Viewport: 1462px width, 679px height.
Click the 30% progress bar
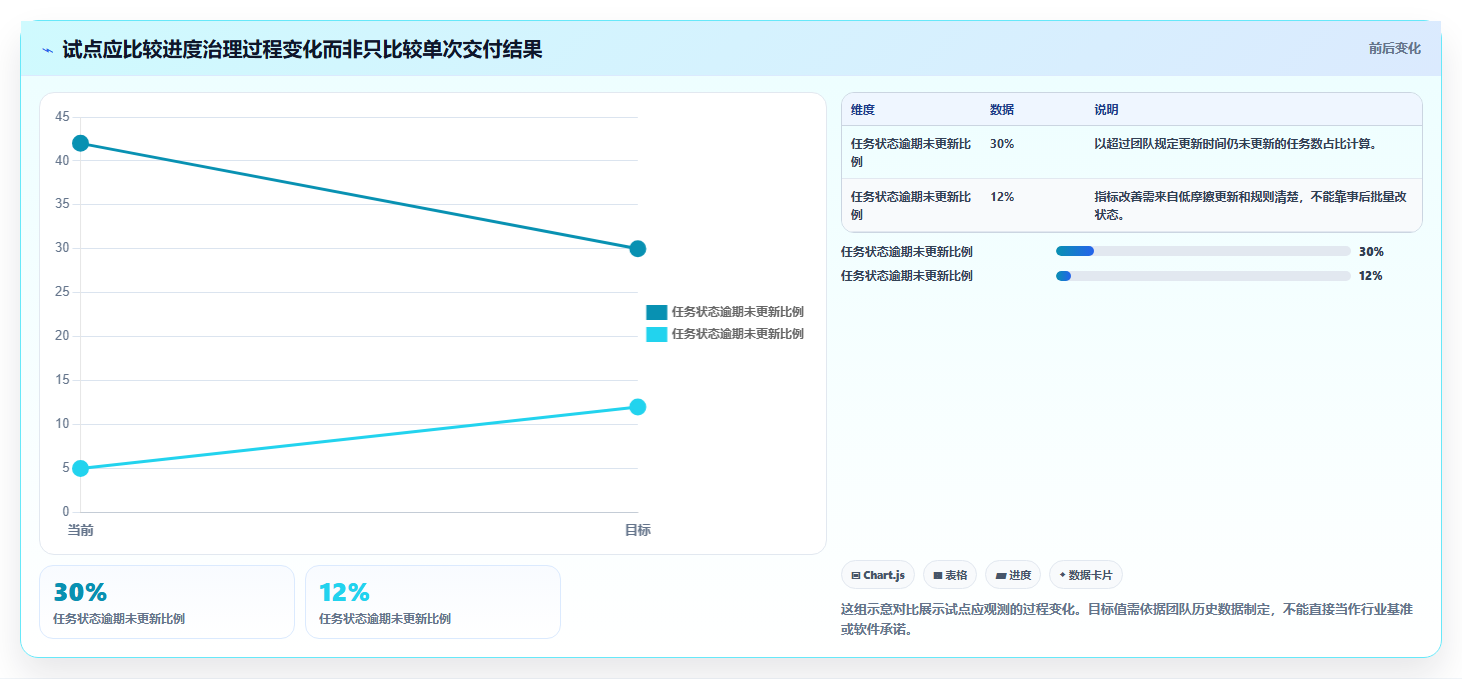1203,252
